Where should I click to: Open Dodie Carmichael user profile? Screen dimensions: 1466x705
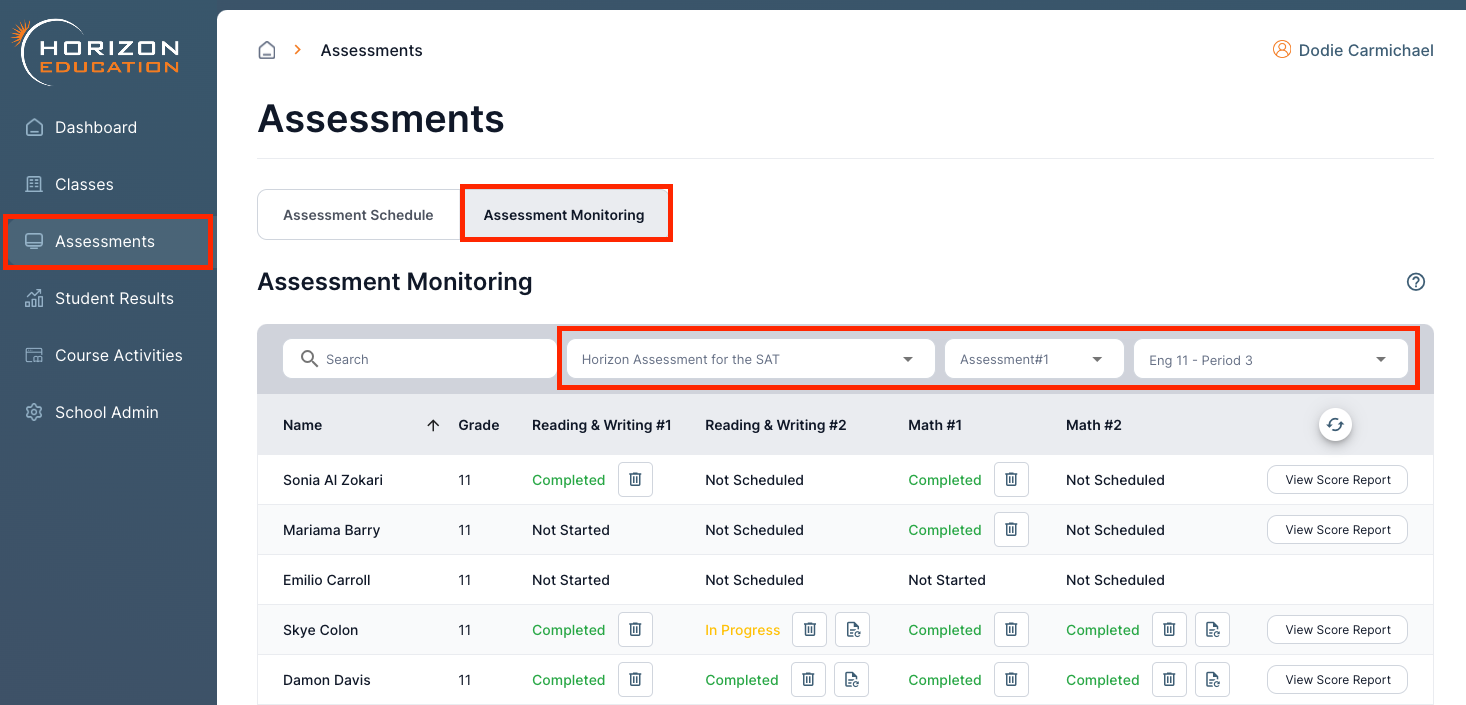[1353, 50]
